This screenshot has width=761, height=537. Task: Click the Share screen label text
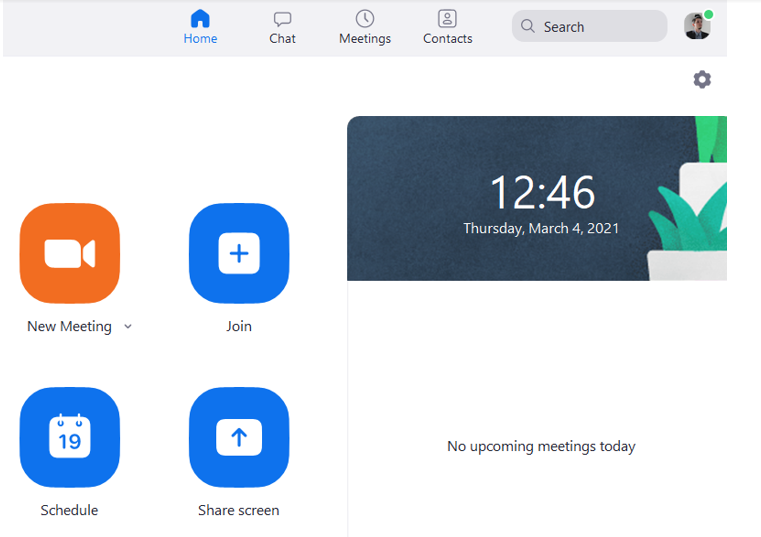(x=239, y=510)
